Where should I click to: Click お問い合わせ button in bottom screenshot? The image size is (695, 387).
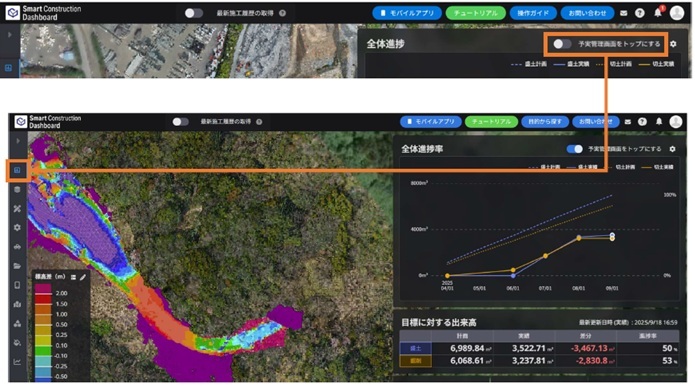pyautogui.click(x=596, y=121)
